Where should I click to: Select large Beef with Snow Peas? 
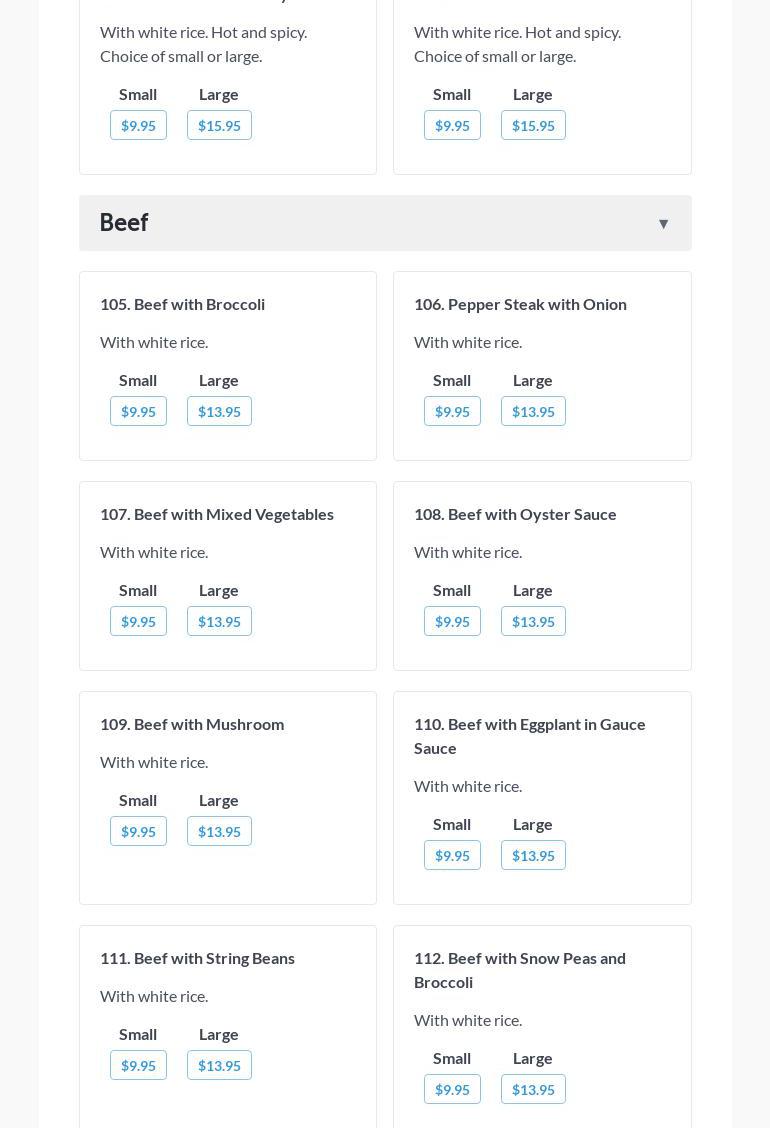pyautogui.click(x=533, y=1089)
